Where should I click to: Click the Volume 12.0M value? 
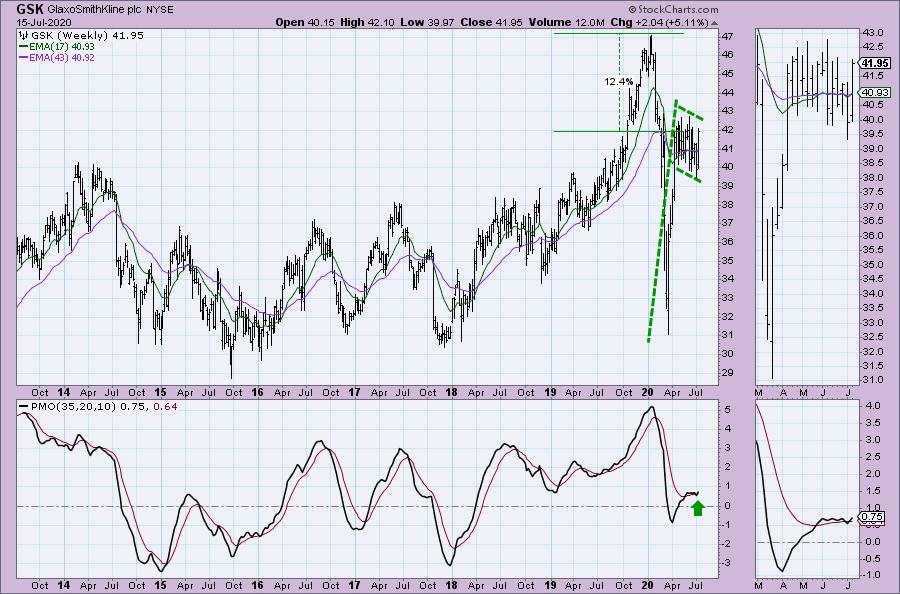coord(566,22)
